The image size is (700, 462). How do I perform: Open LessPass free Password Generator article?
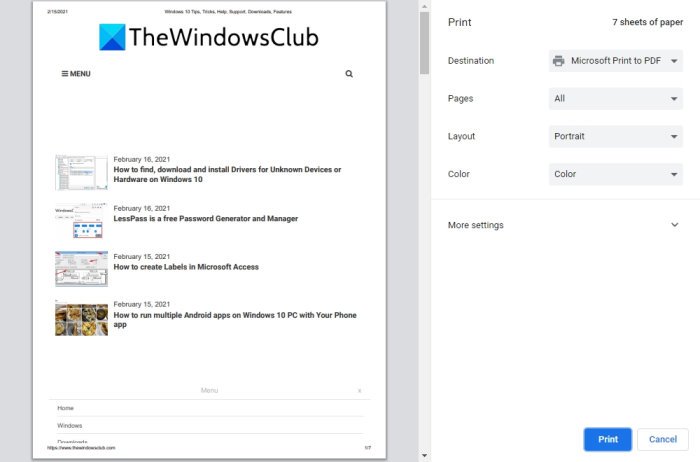205,219
